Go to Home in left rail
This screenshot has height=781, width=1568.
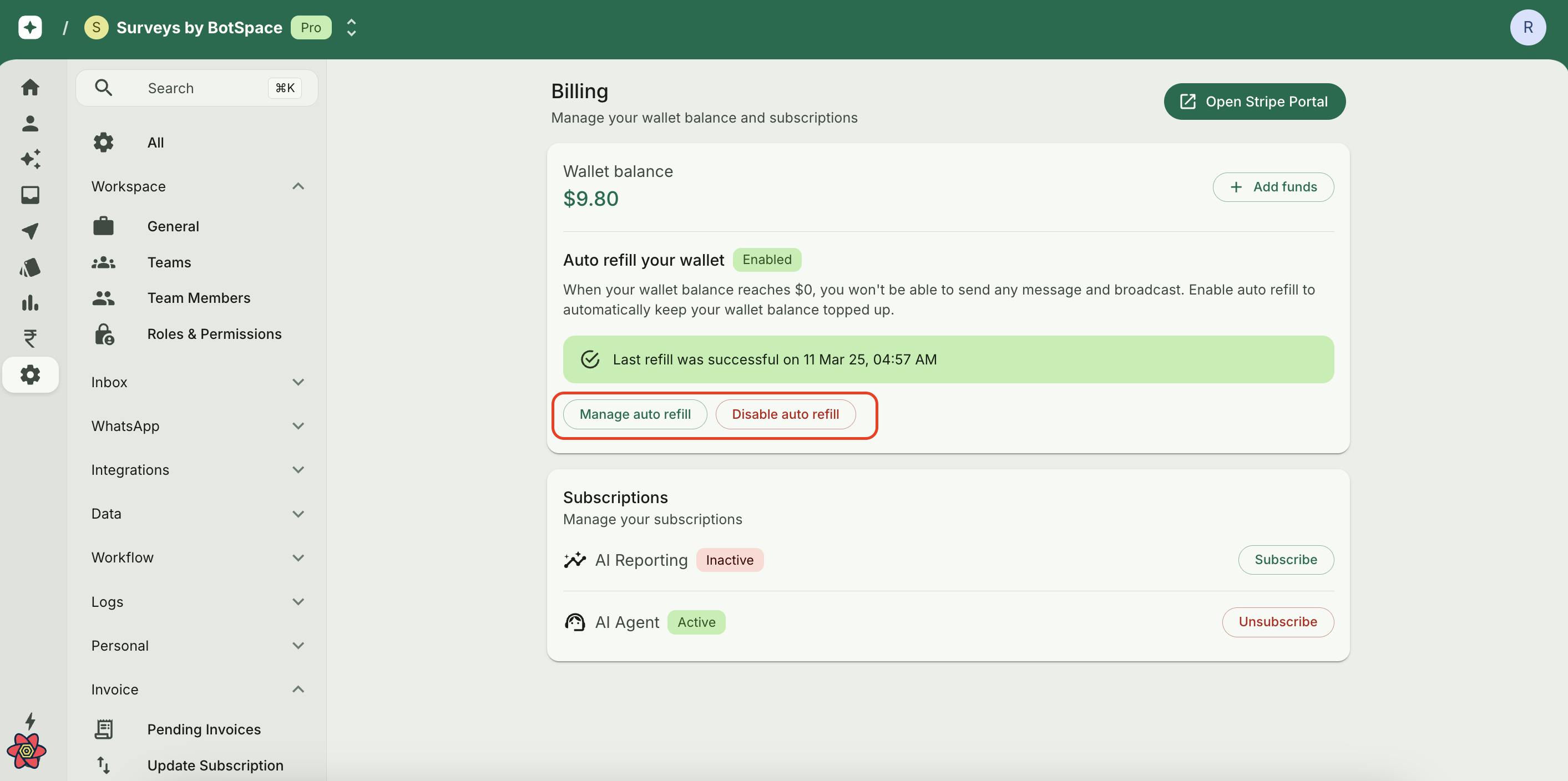[30, 87]
